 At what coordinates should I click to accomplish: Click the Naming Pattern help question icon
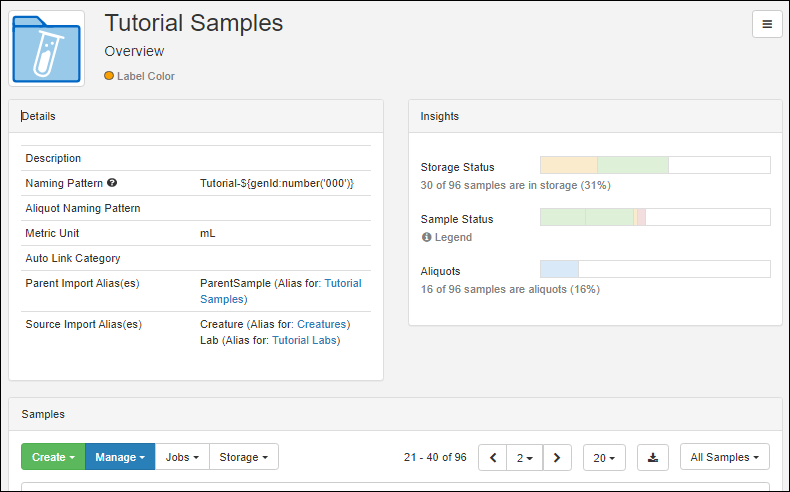point(112,183)
